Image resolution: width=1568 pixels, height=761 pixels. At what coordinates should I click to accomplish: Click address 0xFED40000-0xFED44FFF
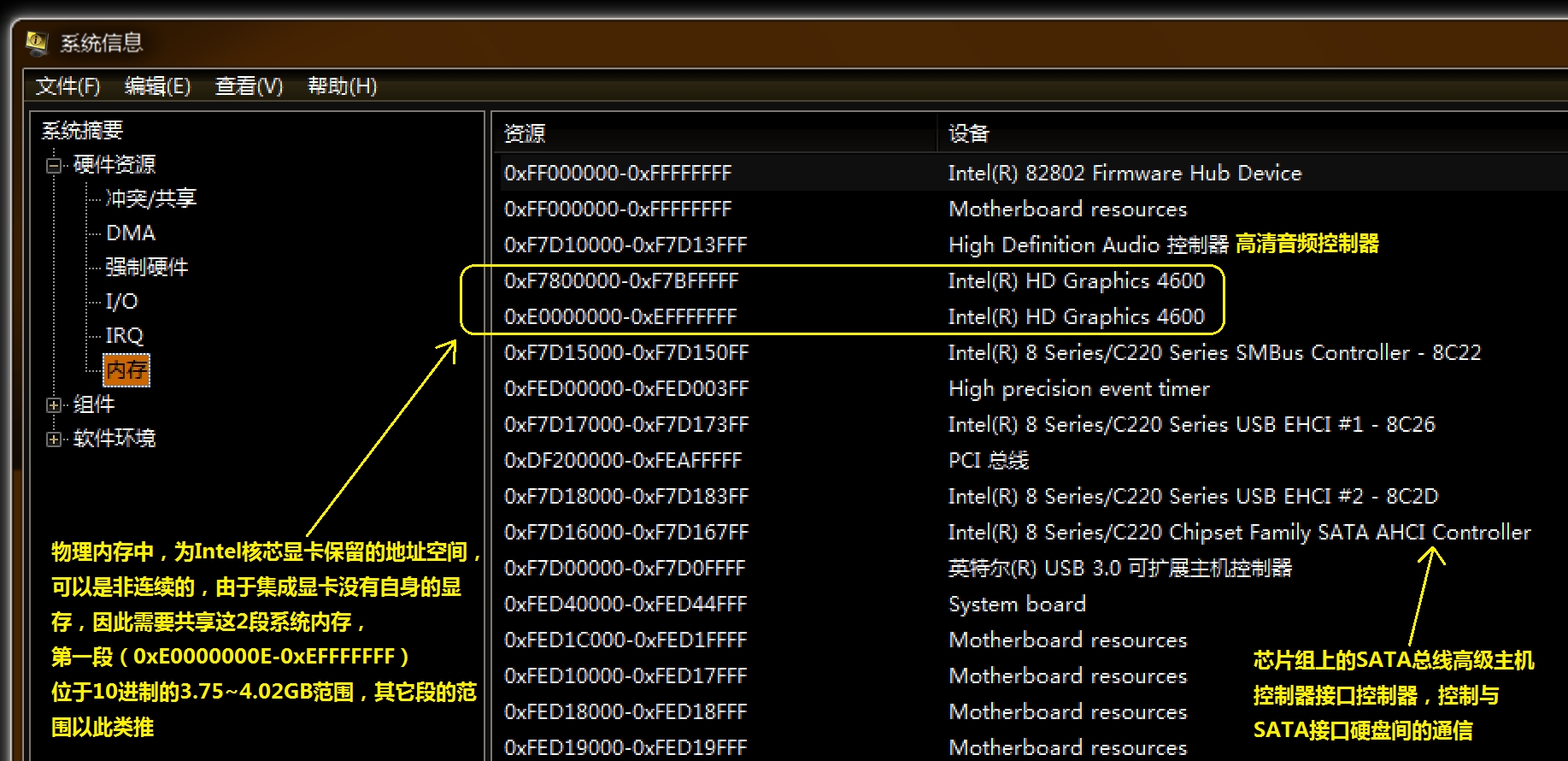pos(625,605)
